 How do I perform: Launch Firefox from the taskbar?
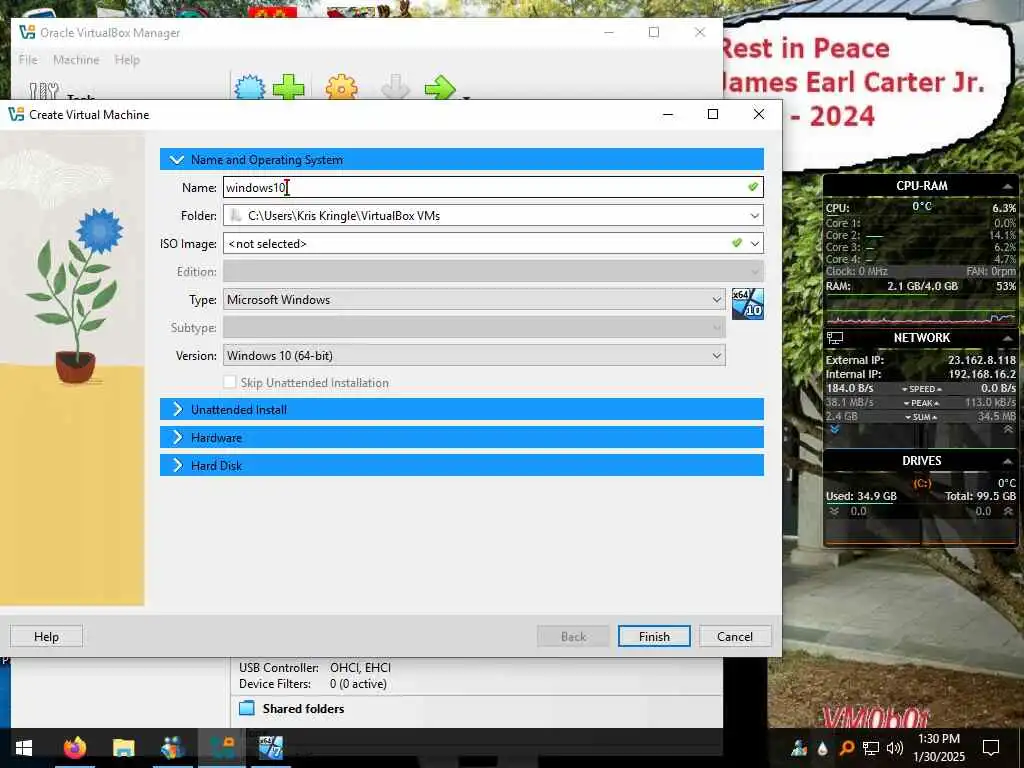coord(74,747)
